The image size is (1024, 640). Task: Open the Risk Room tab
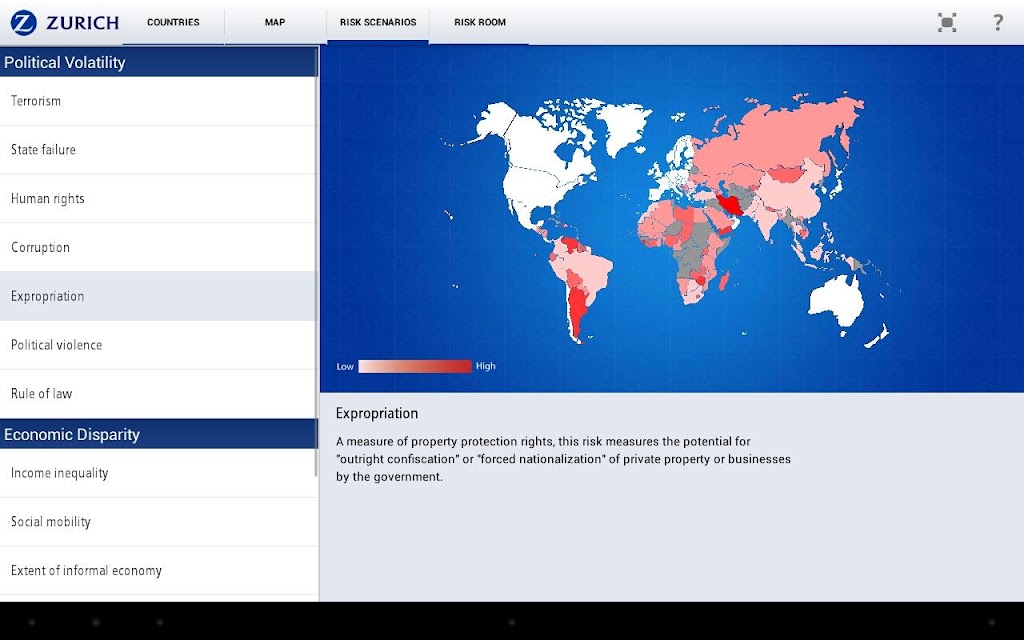[x=480, y=22]
